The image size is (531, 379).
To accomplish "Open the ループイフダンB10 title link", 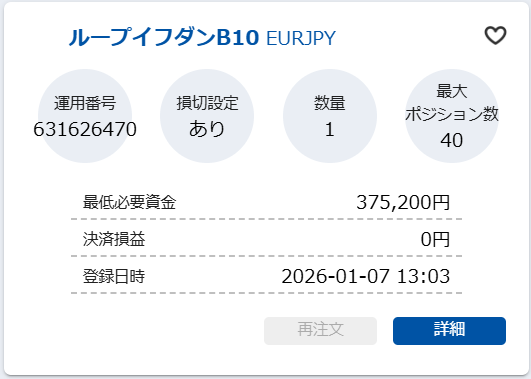I will point(164,37).
